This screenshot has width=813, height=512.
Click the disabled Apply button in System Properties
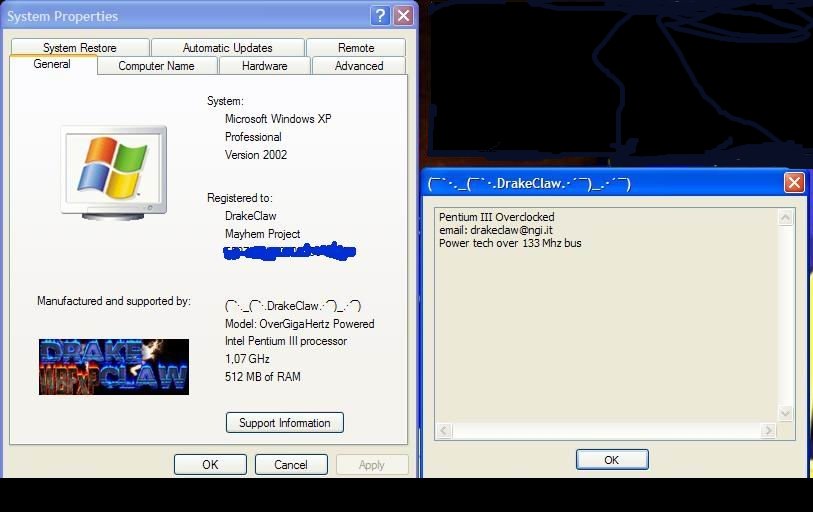[372, 464]
